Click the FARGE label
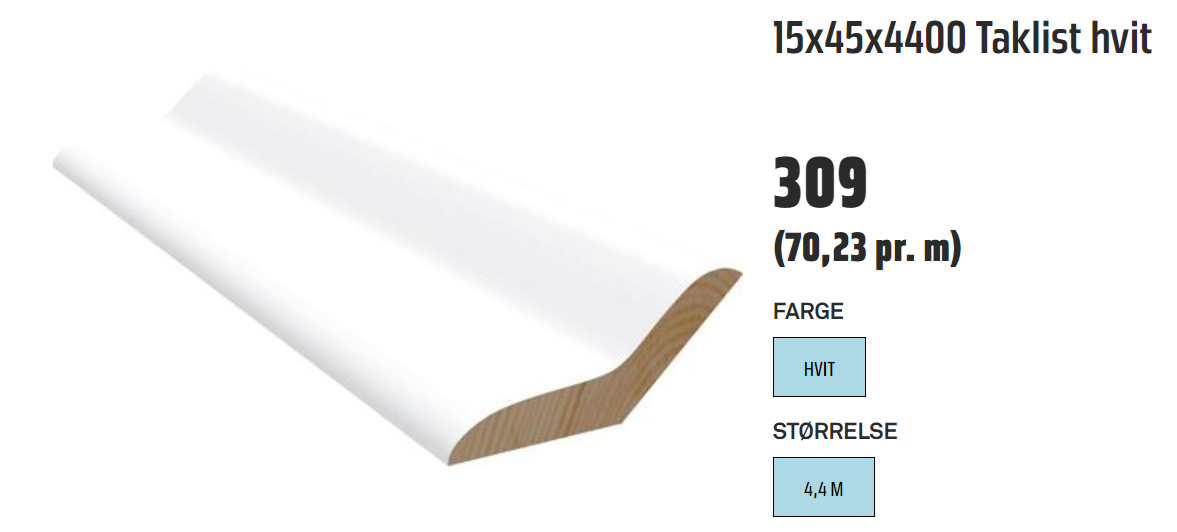The image size is (1177, 532). 808,311
